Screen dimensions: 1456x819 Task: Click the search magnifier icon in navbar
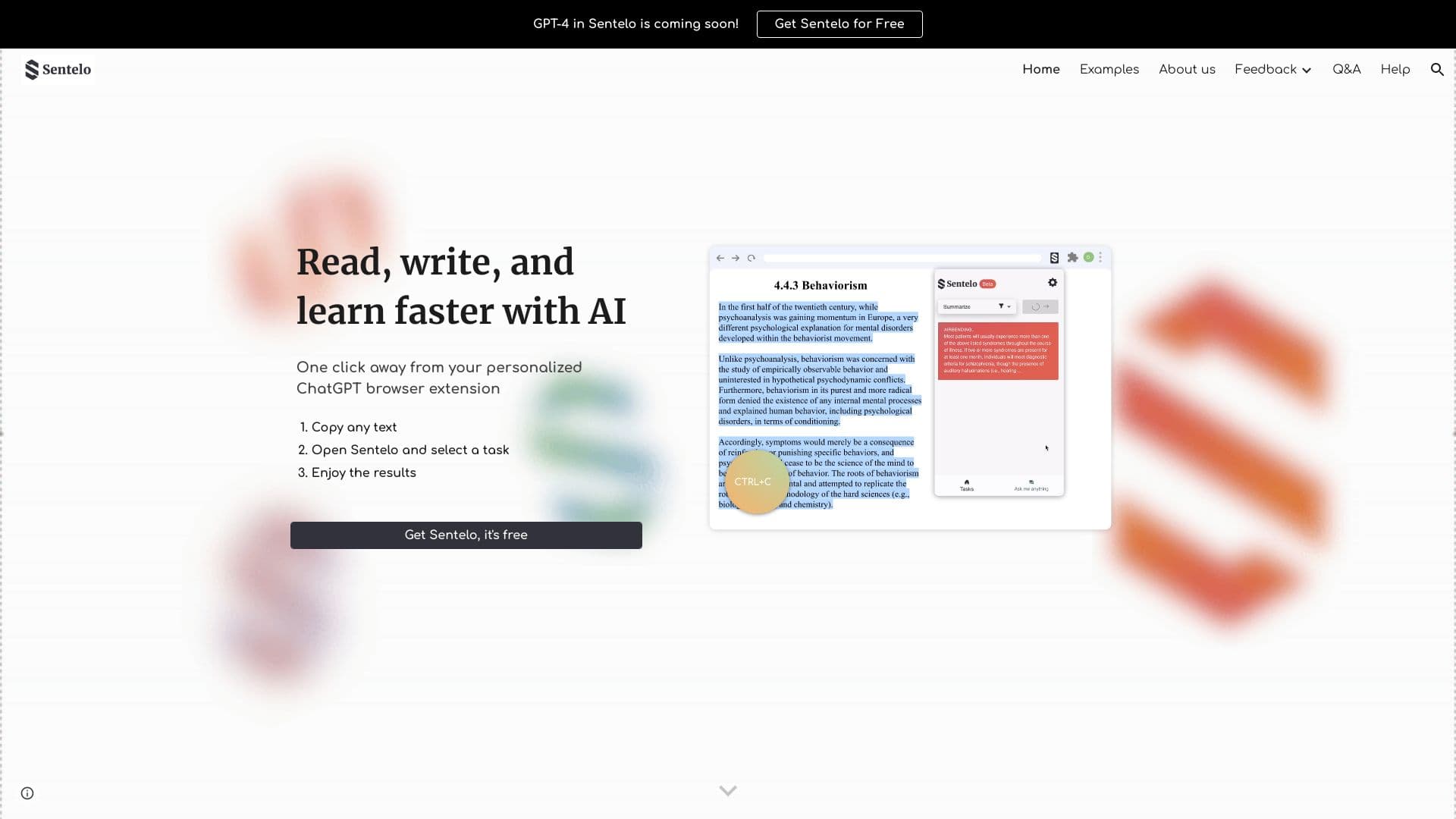1436,69
